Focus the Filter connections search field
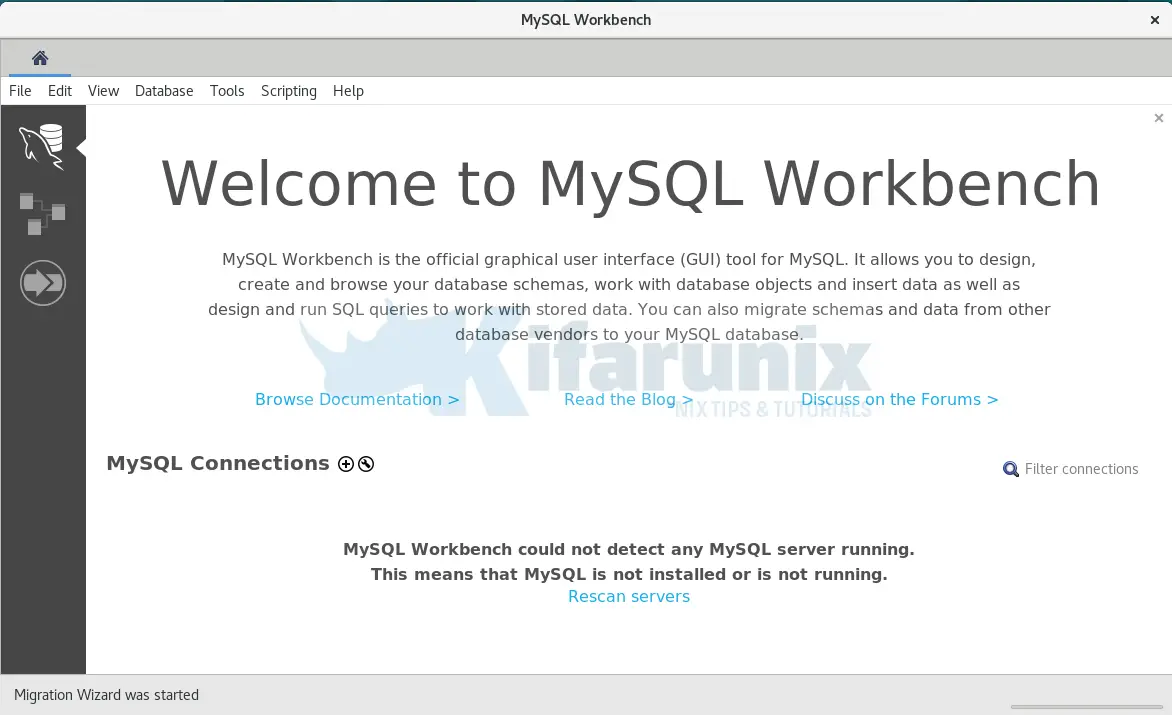The width and height of the screenshot is (1172, 715). [1081, 469]
